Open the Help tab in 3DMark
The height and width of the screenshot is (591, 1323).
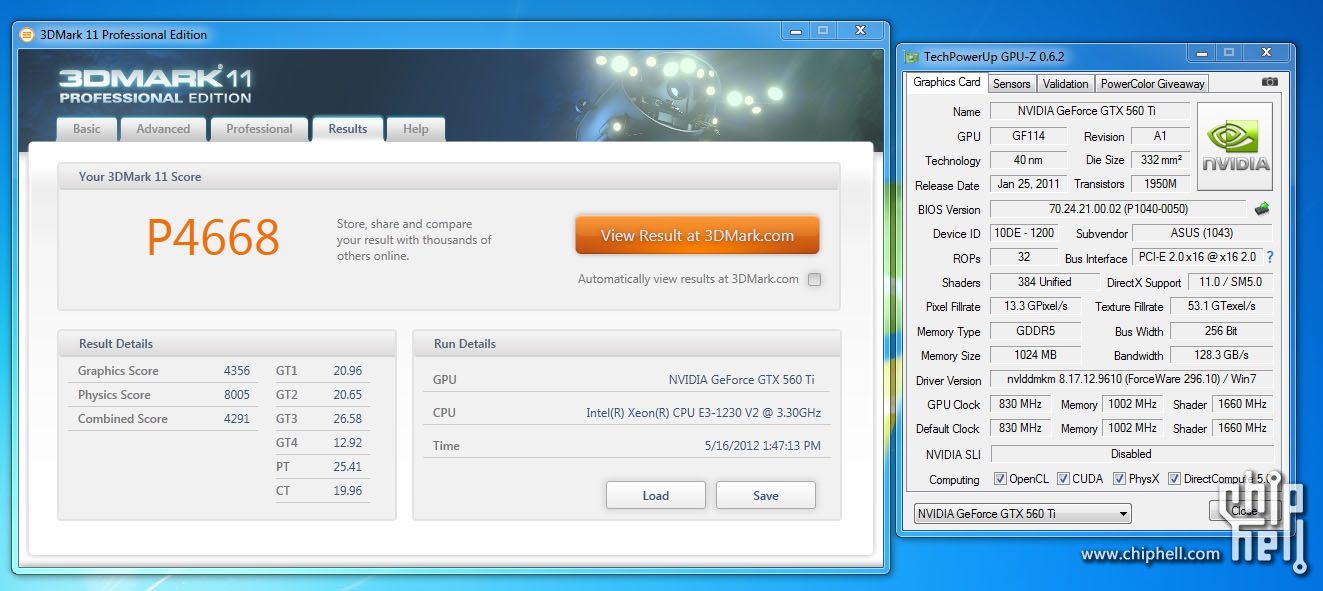point(416,129)
